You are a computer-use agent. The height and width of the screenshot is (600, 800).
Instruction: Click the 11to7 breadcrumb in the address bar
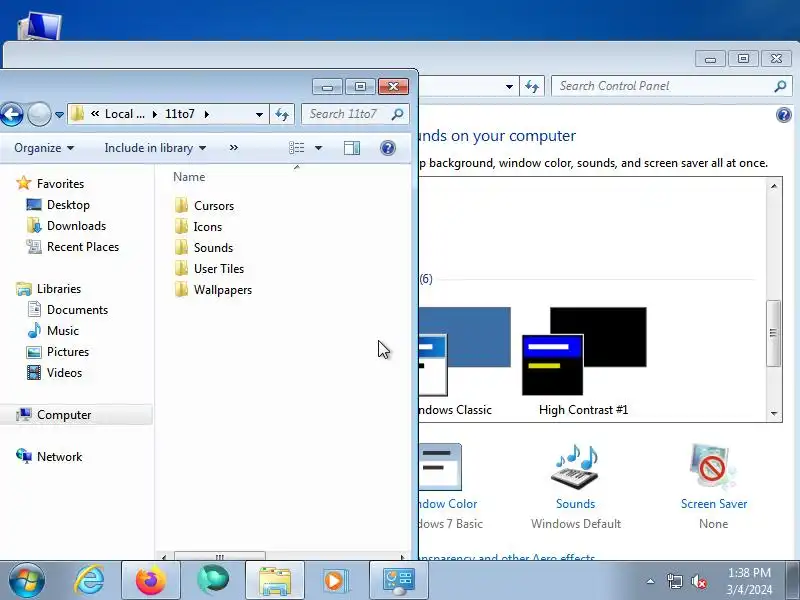pos(180,114)
